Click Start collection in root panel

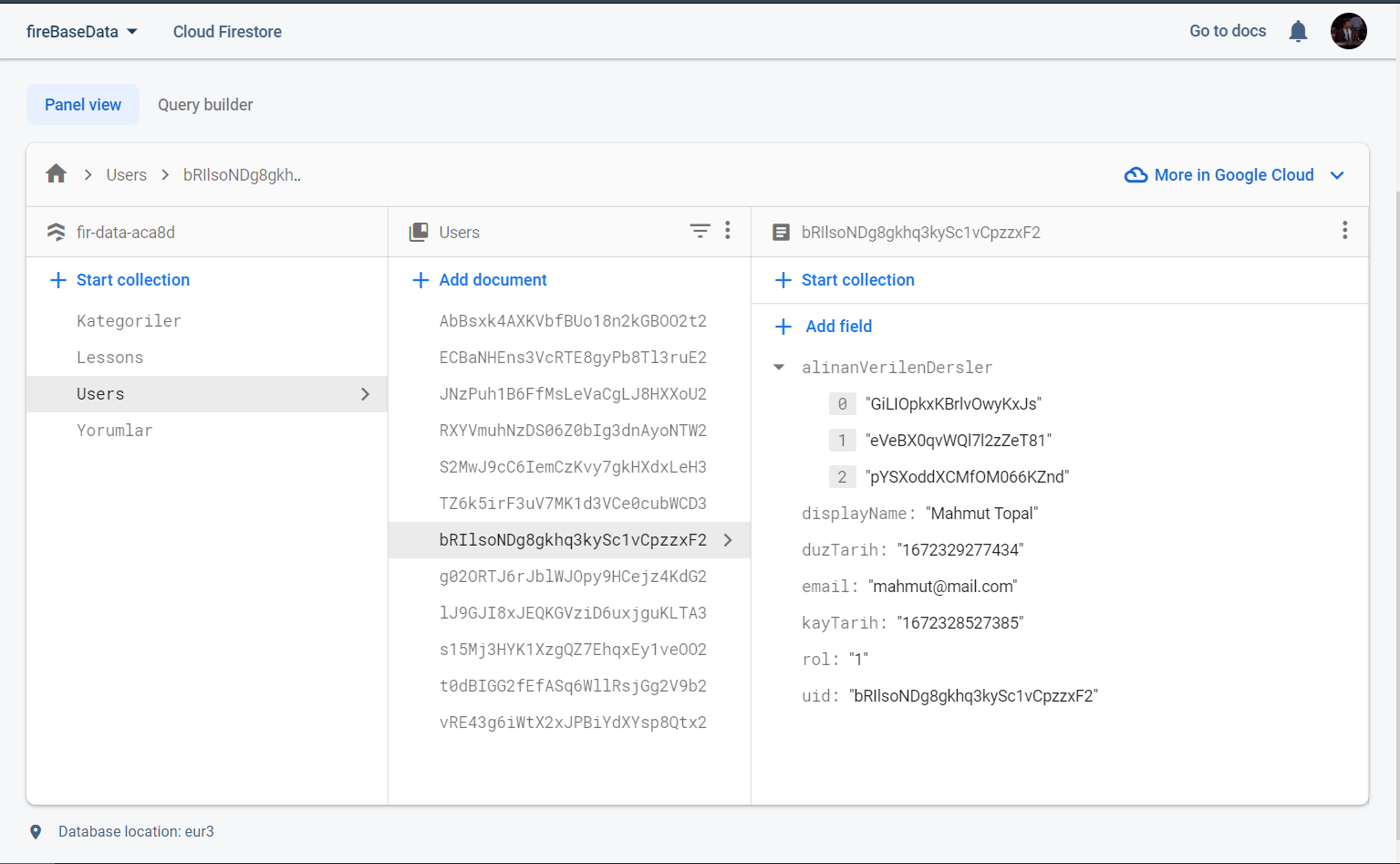[133, 280]
